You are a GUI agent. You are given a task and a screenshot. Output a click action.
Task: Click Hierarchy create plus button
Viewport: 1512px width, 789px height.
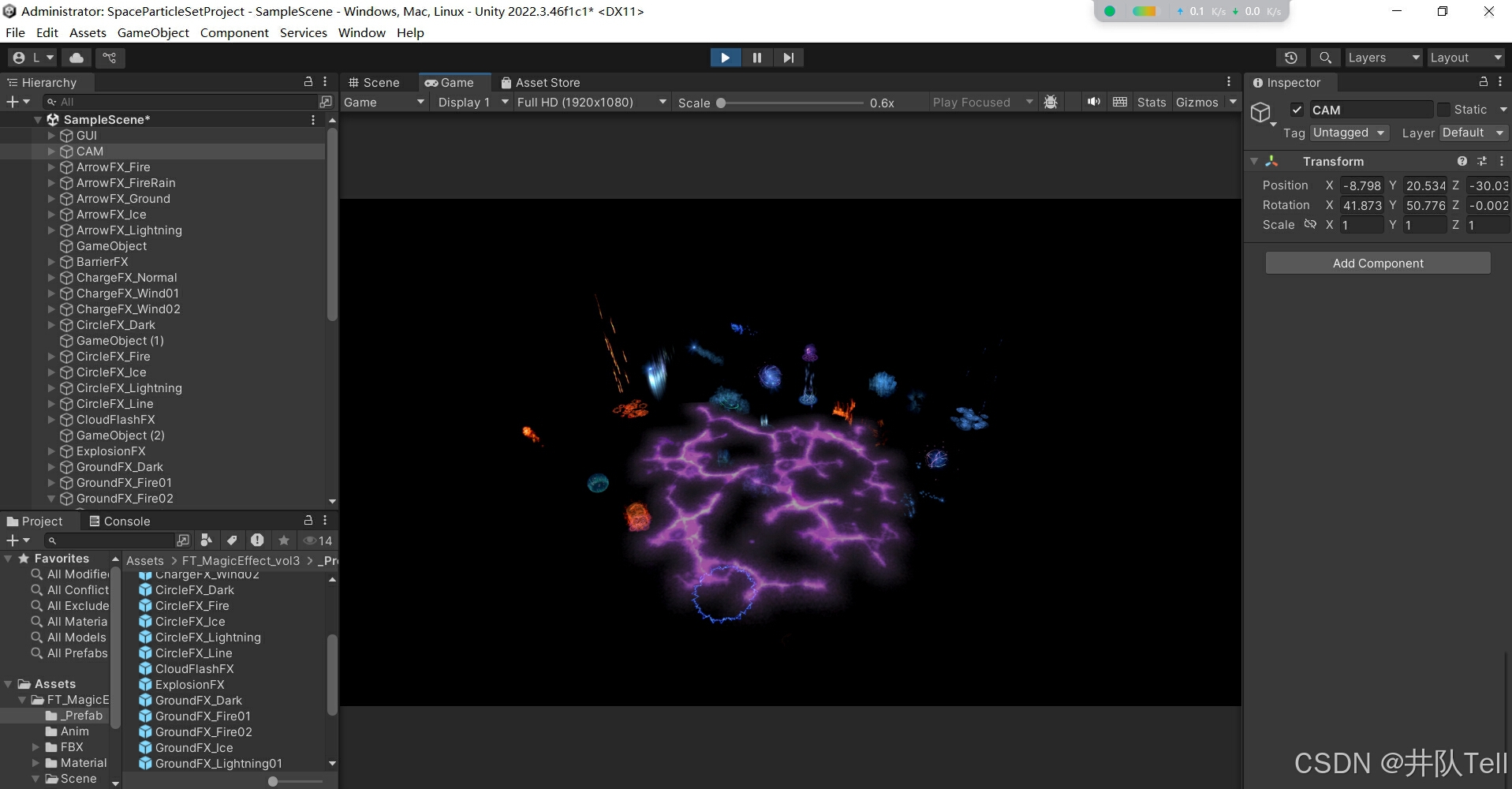pyautogui.click(x=17, y=102)
